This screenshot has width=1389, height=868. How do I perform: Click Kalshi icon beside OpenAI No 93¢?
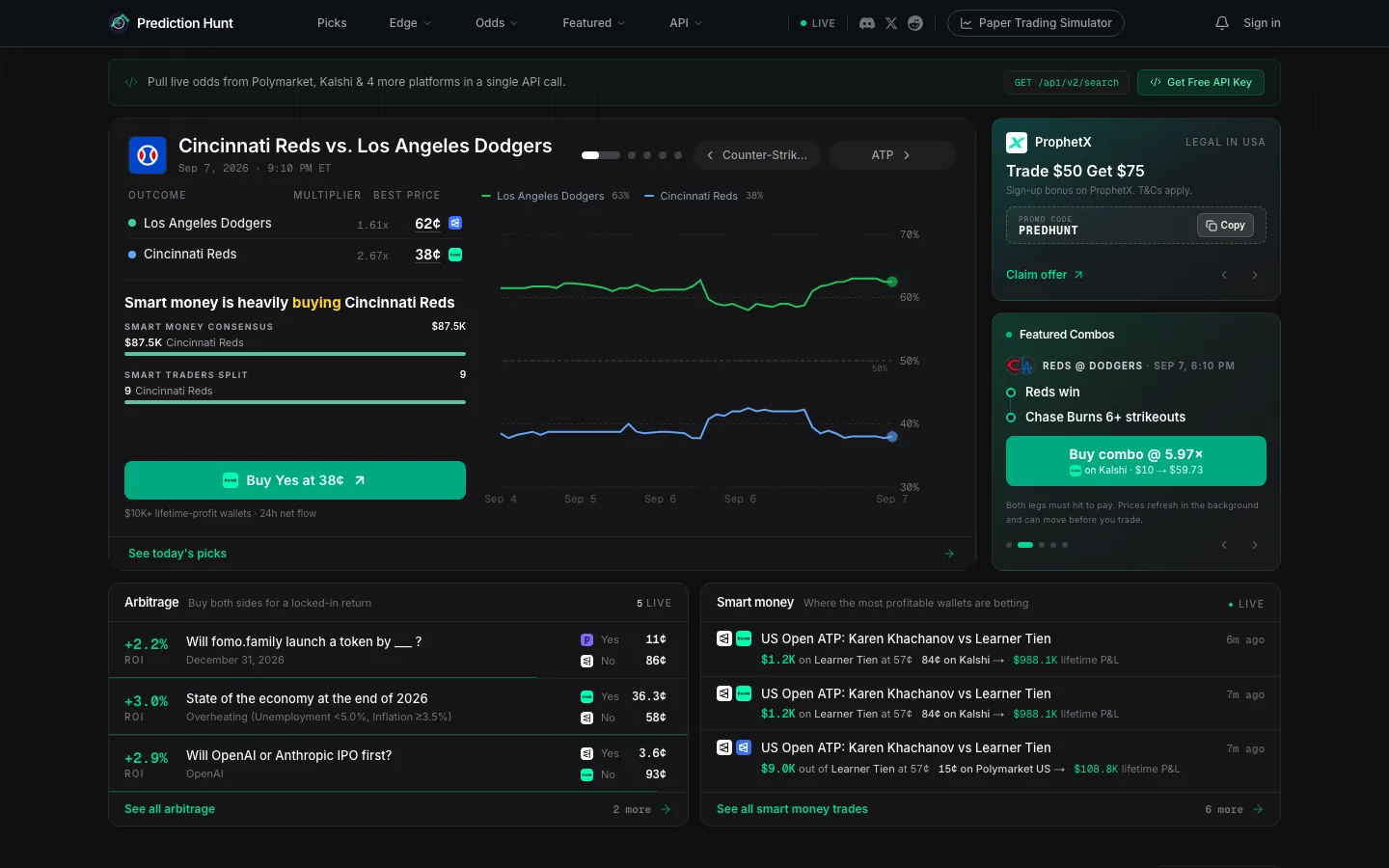586,774
